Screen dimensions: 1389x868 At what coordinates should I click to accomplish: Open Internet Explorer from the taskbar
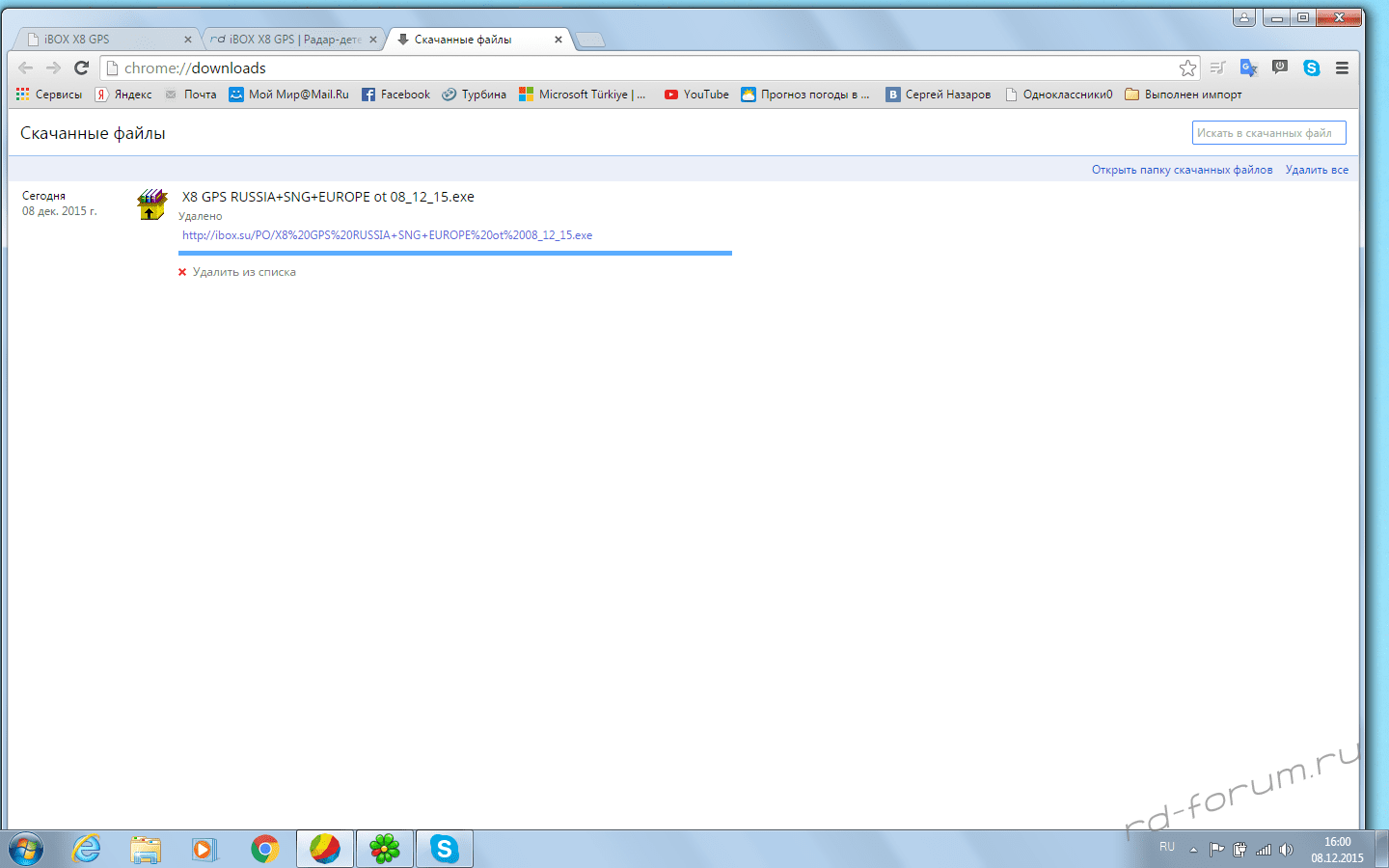pos(87,849)
